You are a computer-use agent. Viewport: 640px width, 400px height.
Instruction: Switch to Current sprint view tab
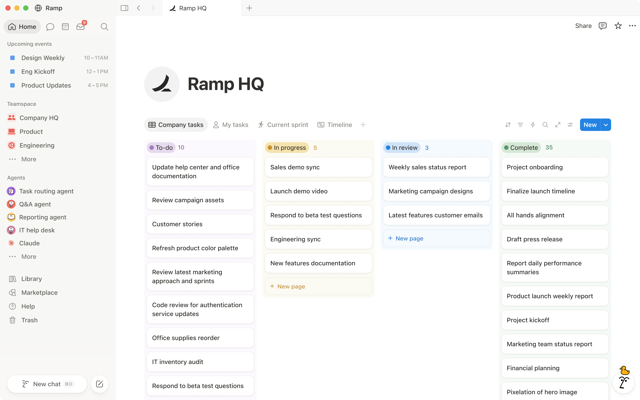click(283, 125)
